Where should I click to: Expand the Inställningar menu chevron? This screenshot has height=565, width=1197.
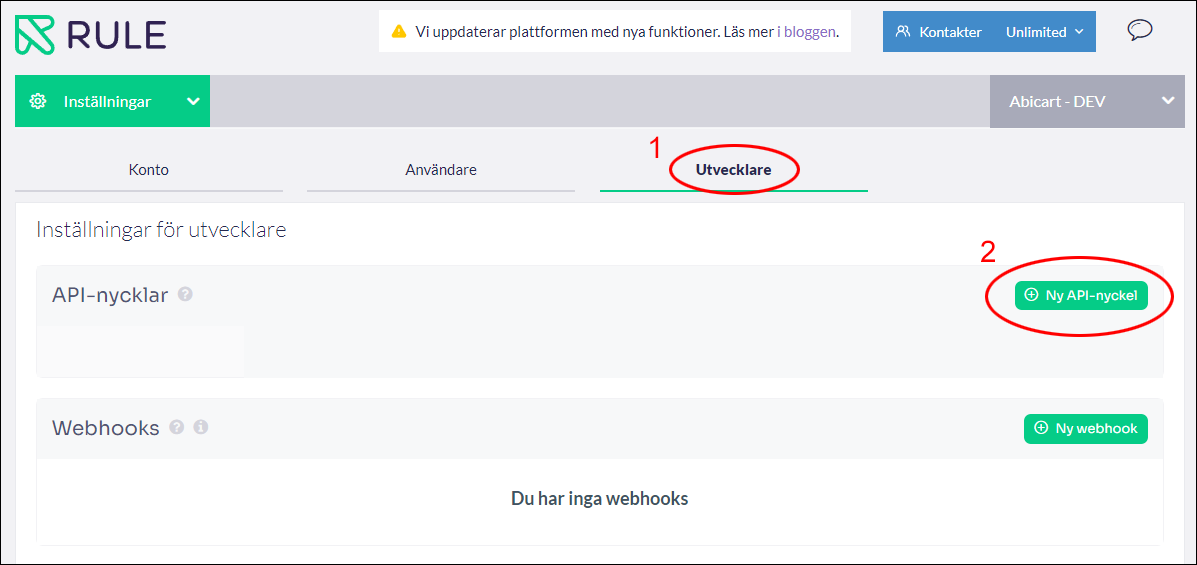click(193, 101)
